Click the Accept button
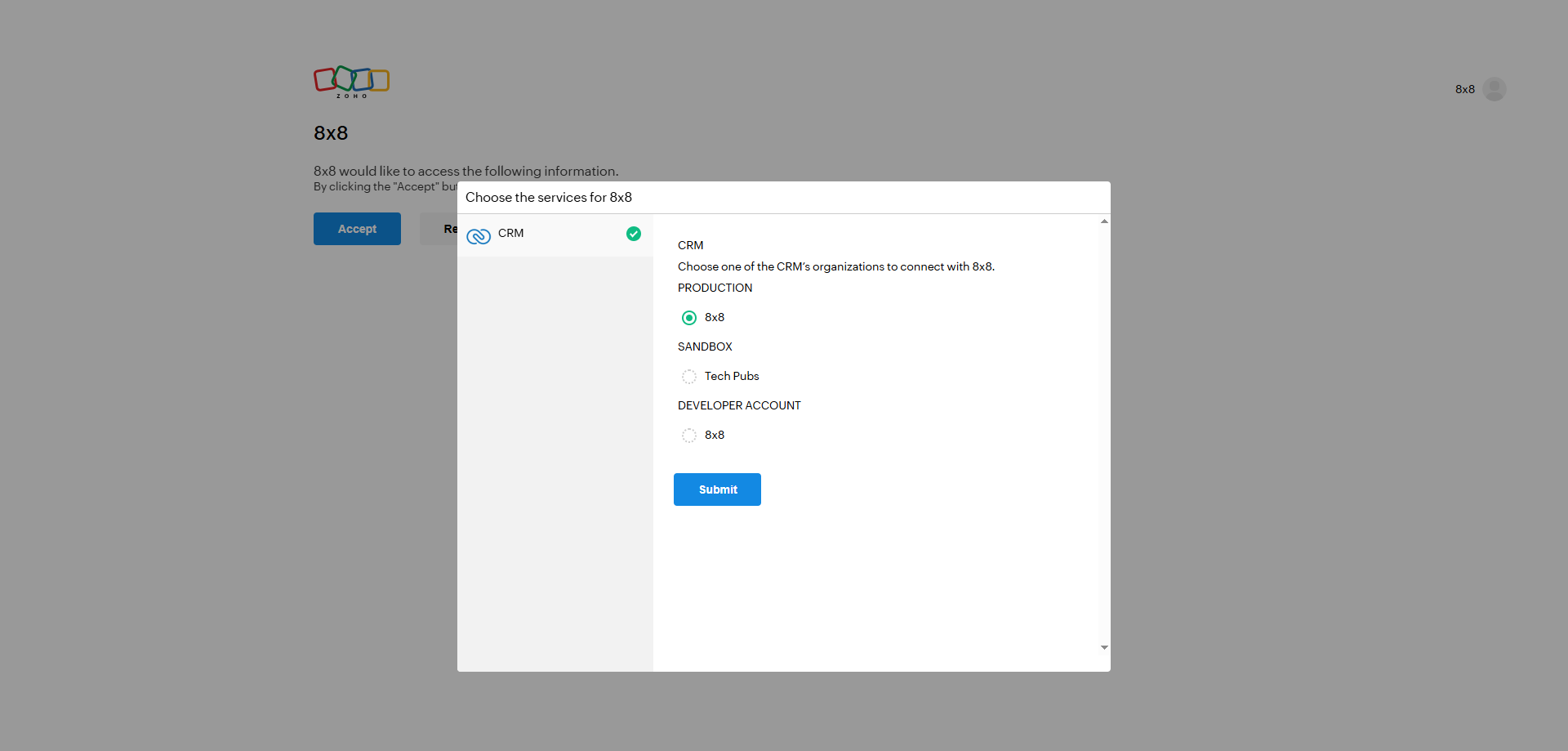Screen dimensions: 1568x751 tap(357, 229)
